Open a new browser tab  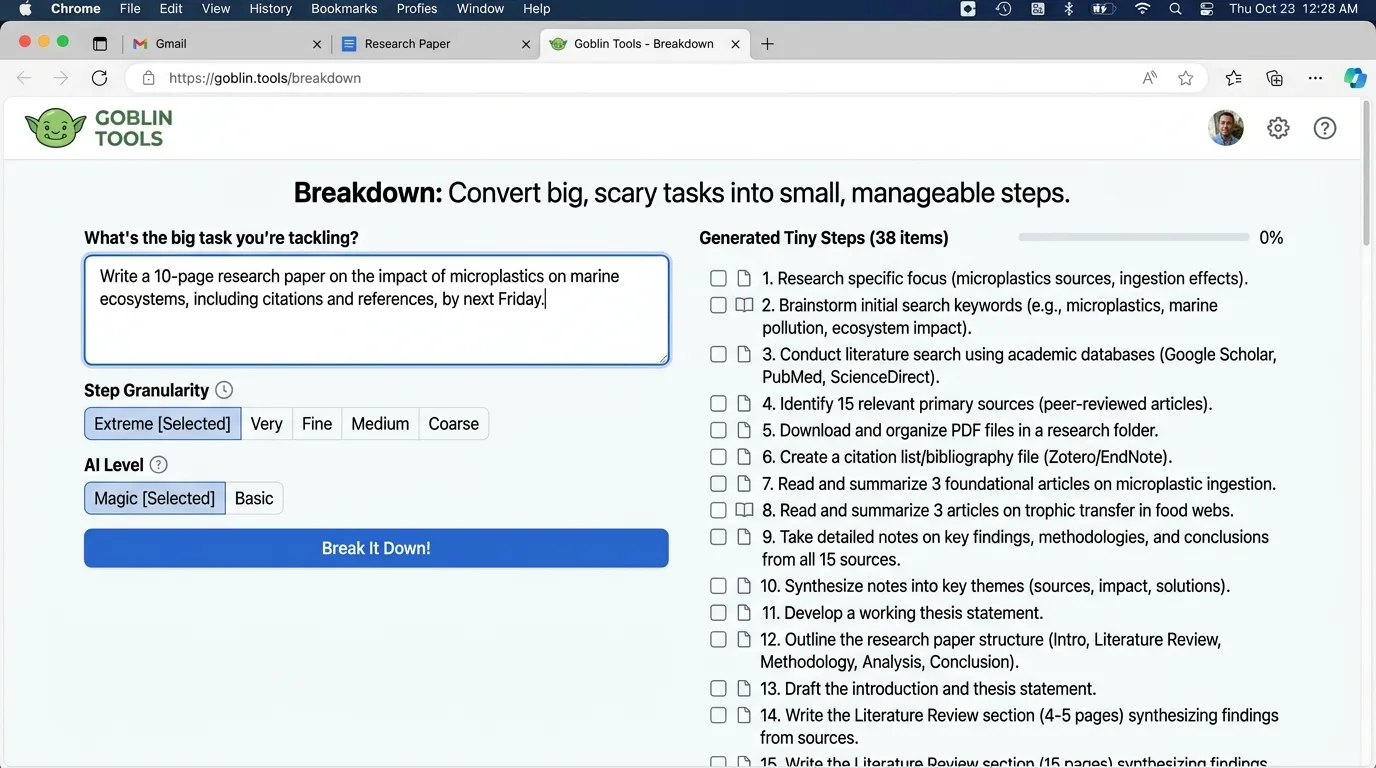point(767,44)
